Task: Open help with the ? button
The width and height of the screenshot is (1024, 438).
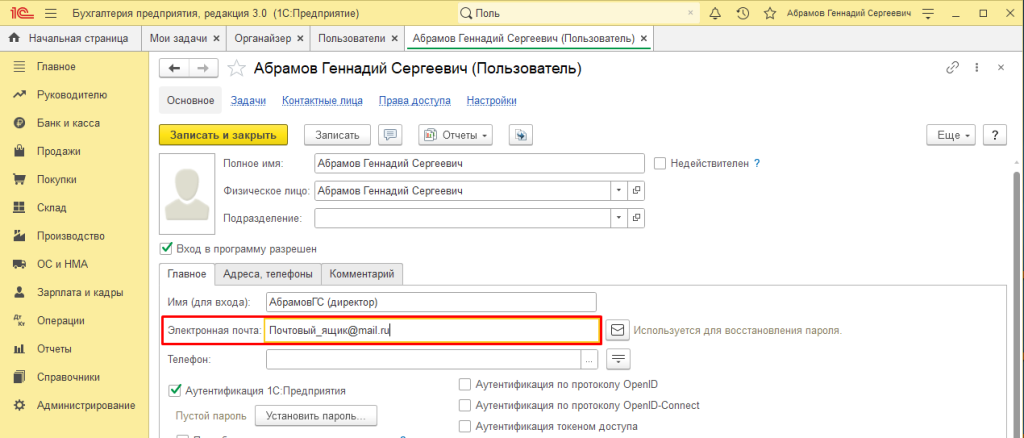Action: 995,135
